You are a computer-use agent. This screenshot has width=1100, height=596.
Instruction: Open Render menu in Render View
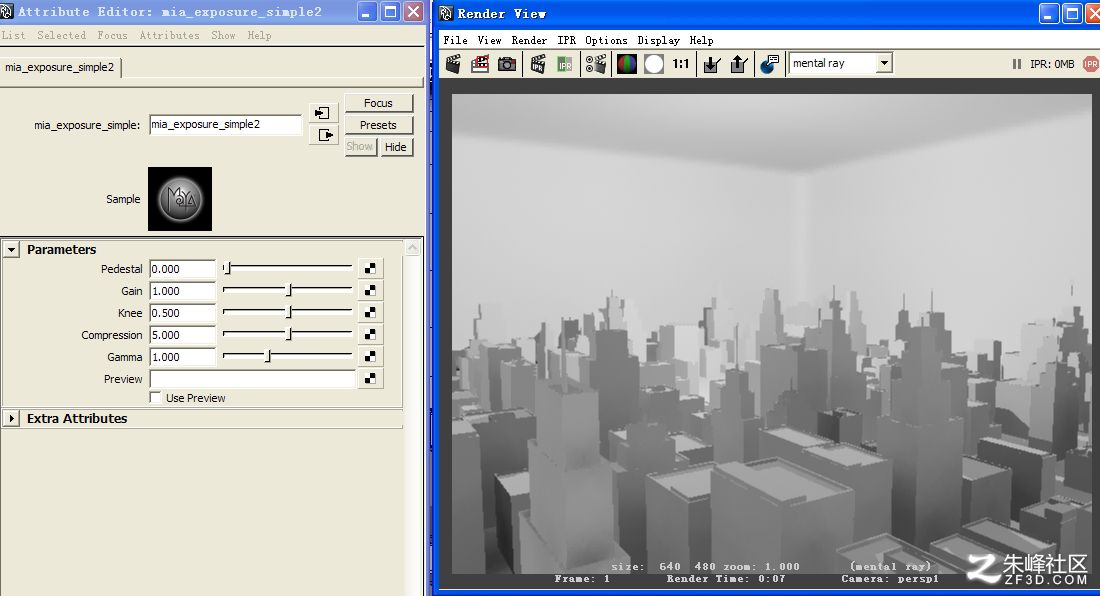(x=529, y=40)
